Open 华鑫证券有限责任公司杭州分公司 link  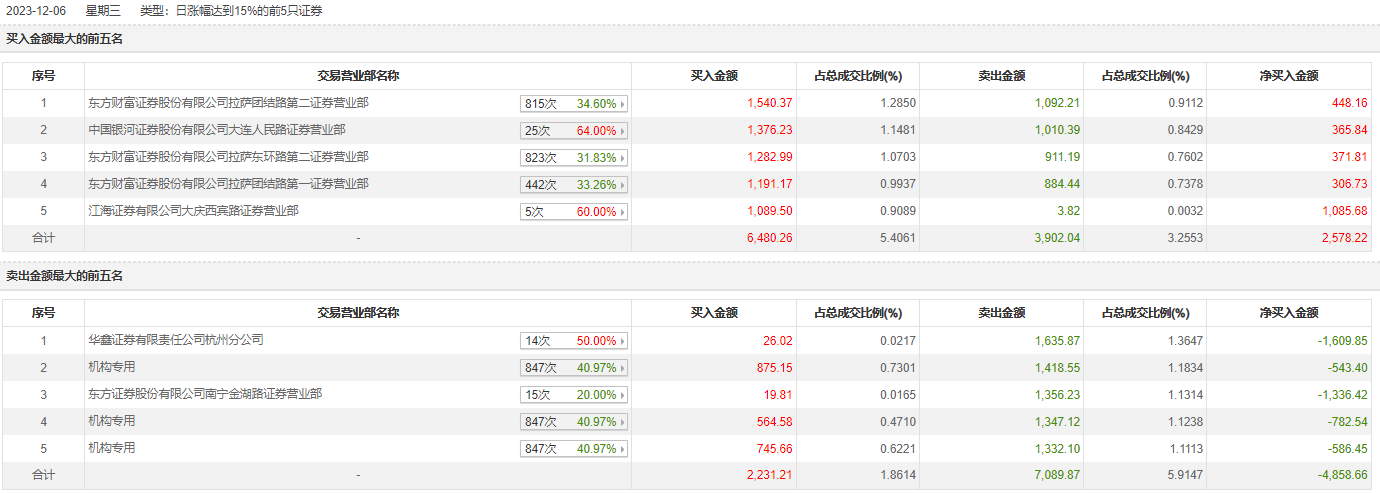coord(176,340)
